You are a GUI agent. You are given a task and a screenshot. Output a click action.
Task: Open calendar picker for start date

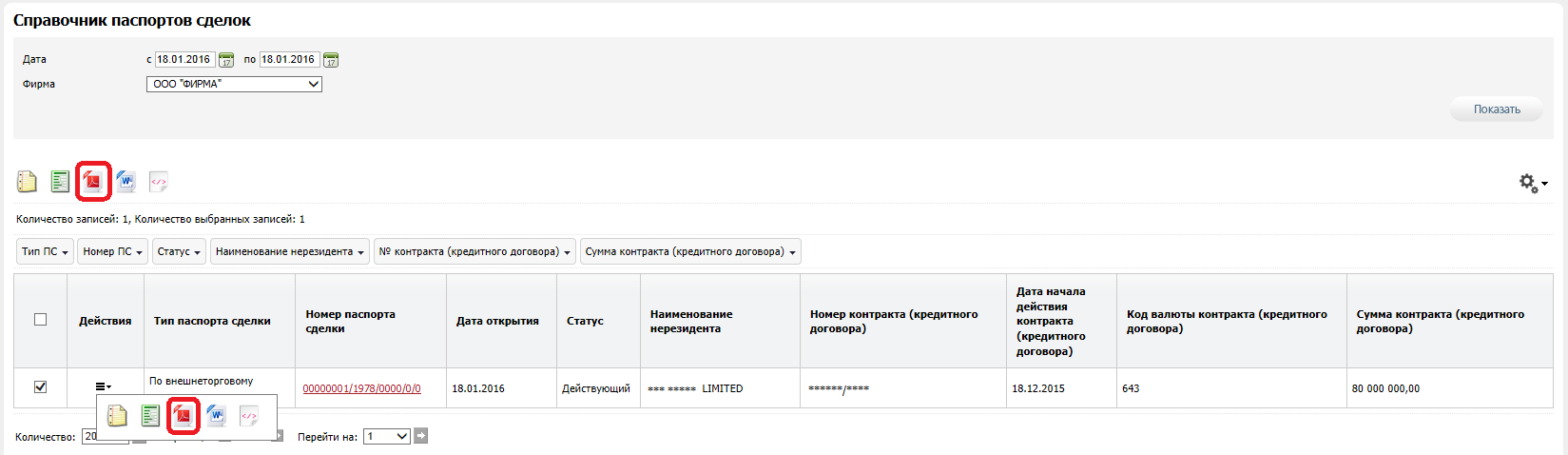pos(226,60)
